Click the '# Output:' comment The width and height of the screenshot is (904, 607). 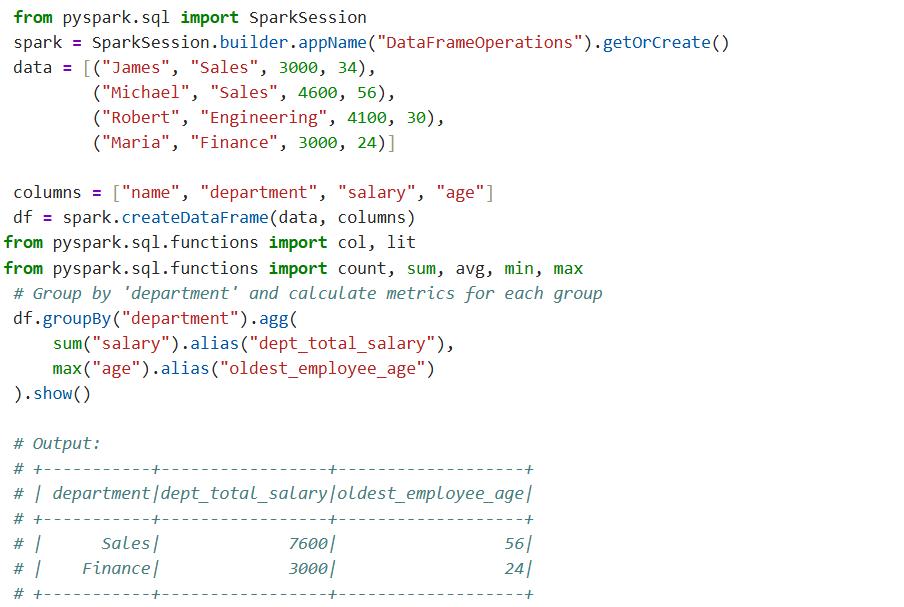tap(56, 444)
